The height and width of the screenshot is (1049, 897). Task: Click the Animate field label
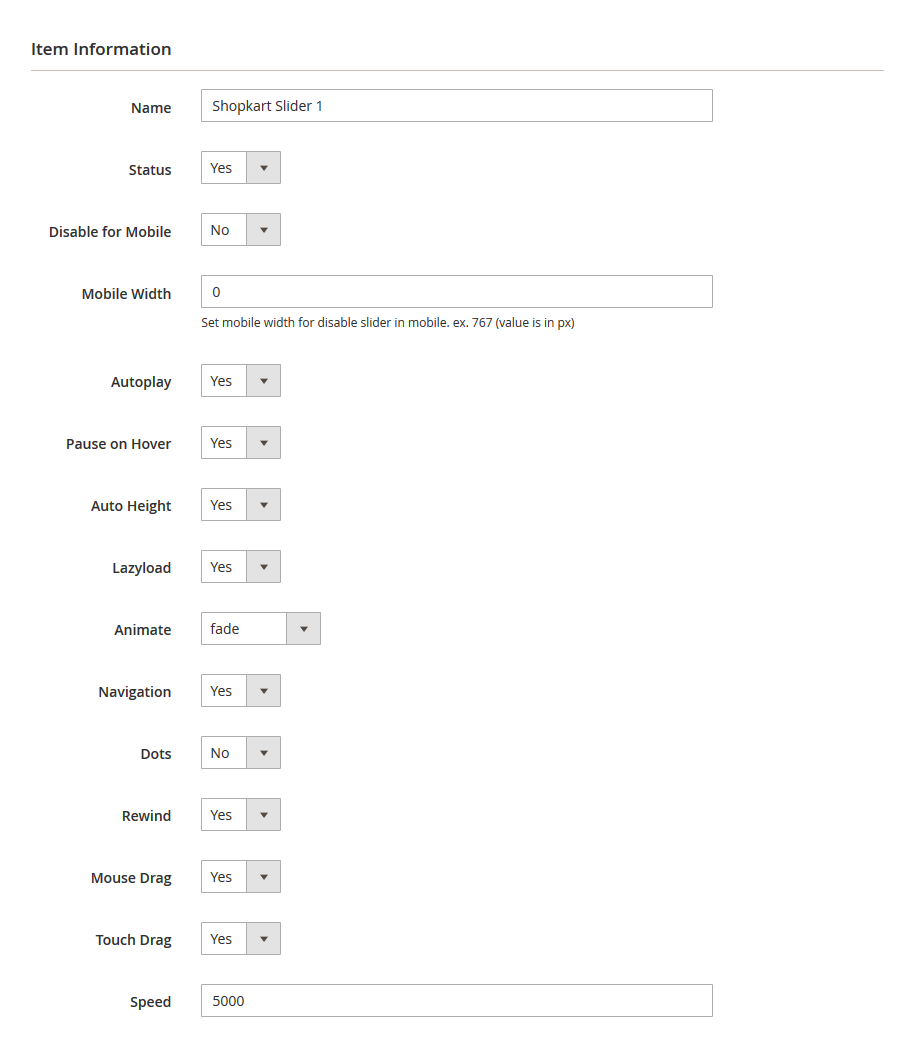pos(142,630)
